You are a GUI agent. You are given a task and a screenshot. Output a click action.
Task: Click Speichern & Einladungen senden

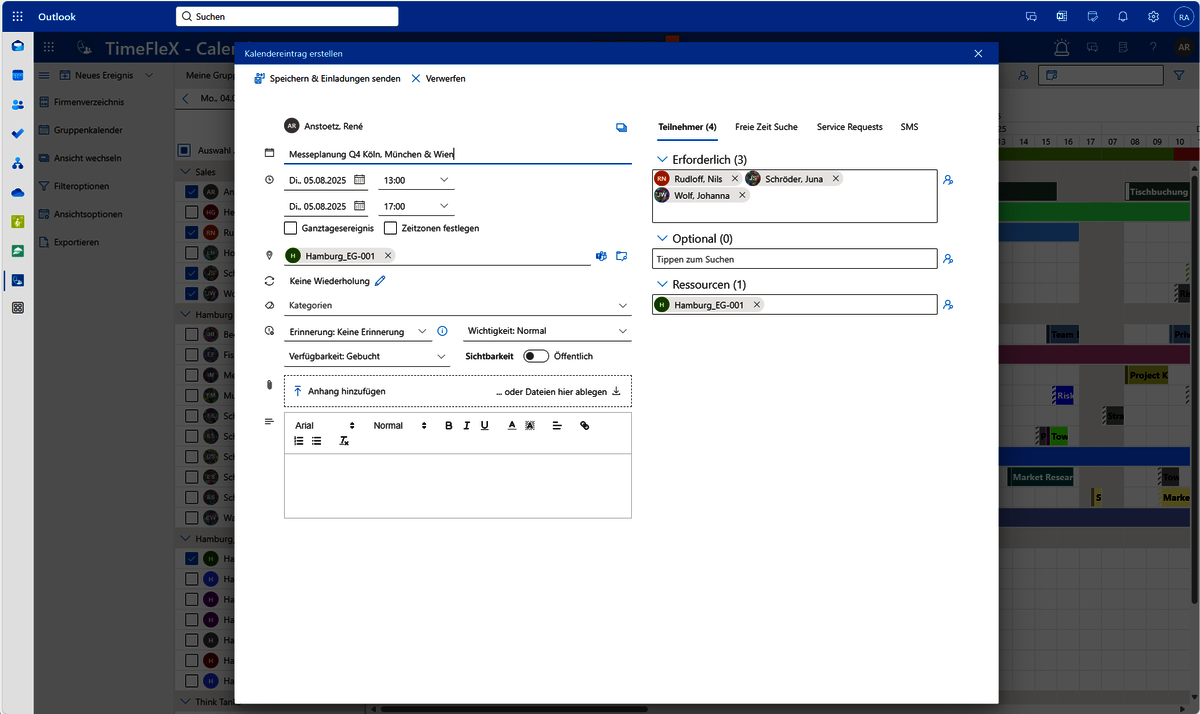pos(327,79)
